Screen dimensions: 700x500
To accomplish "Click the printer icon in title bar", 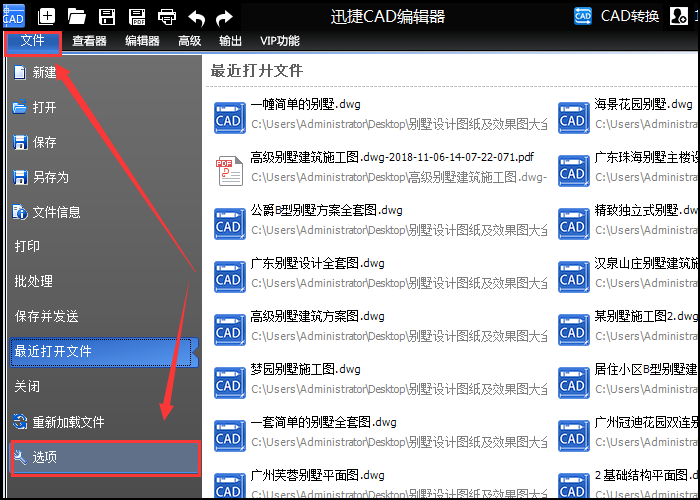I will (x=167, y=17).
